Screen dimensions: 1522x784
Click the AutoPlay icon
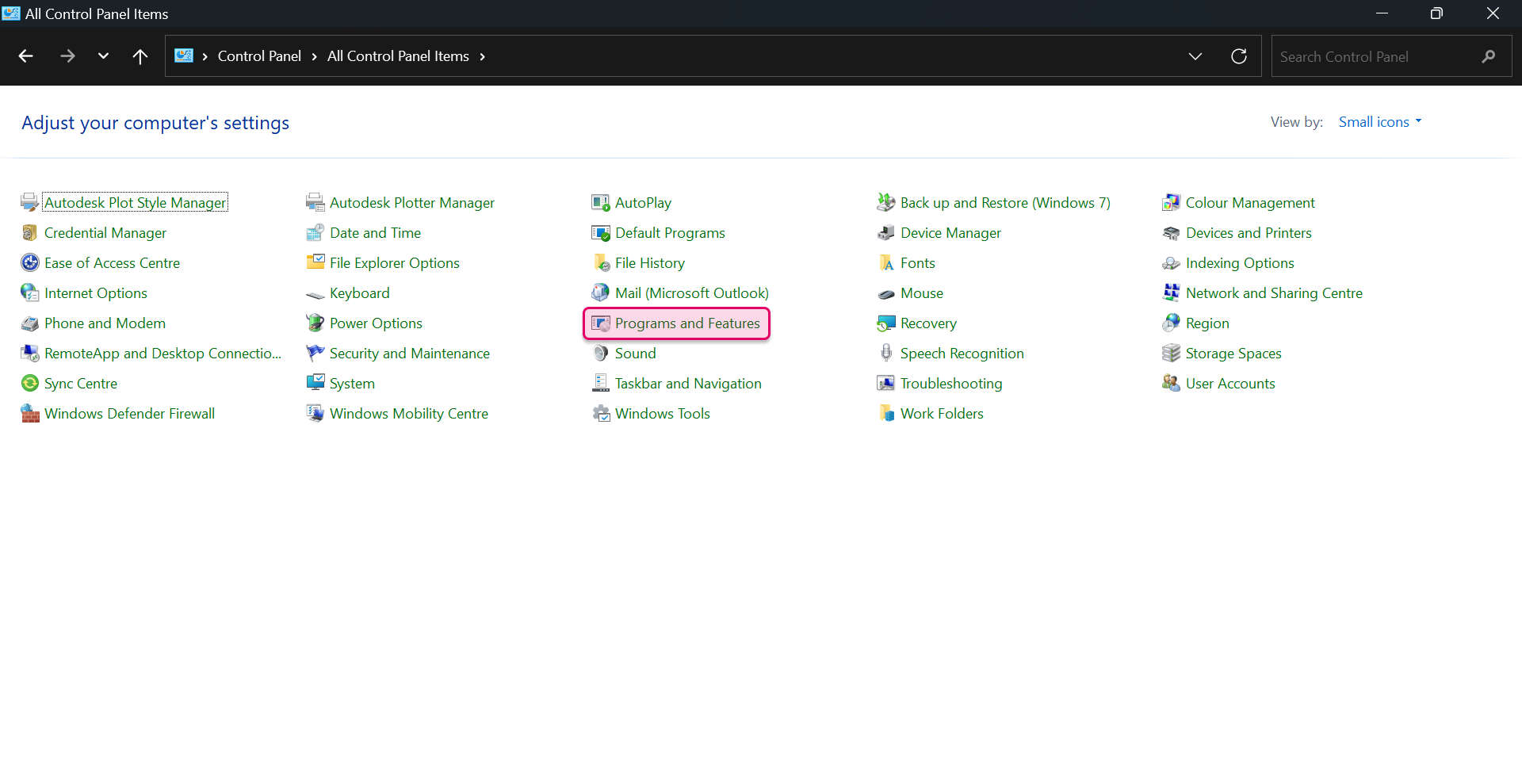pyautogui.click(x=601, y=203)
